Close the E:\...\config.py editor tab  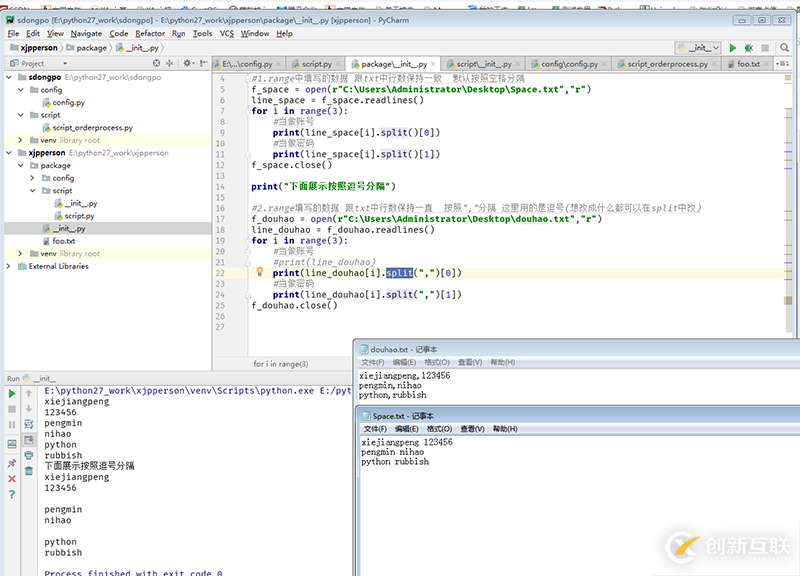click(279, 64)
